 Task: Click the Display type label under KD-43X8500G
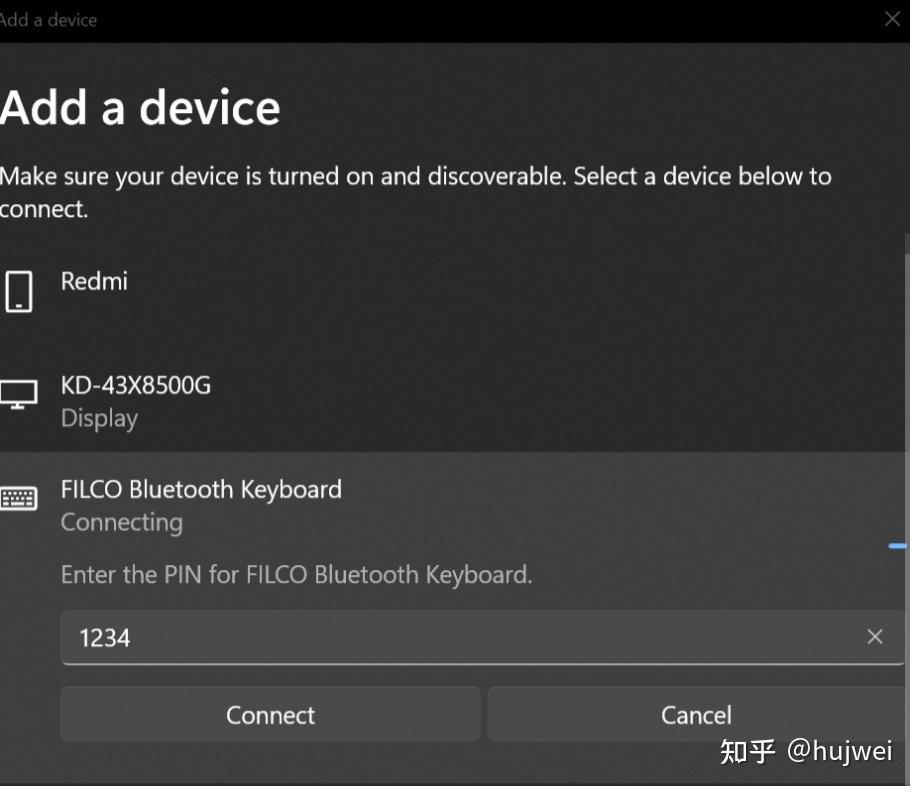(x=99, y=418)
